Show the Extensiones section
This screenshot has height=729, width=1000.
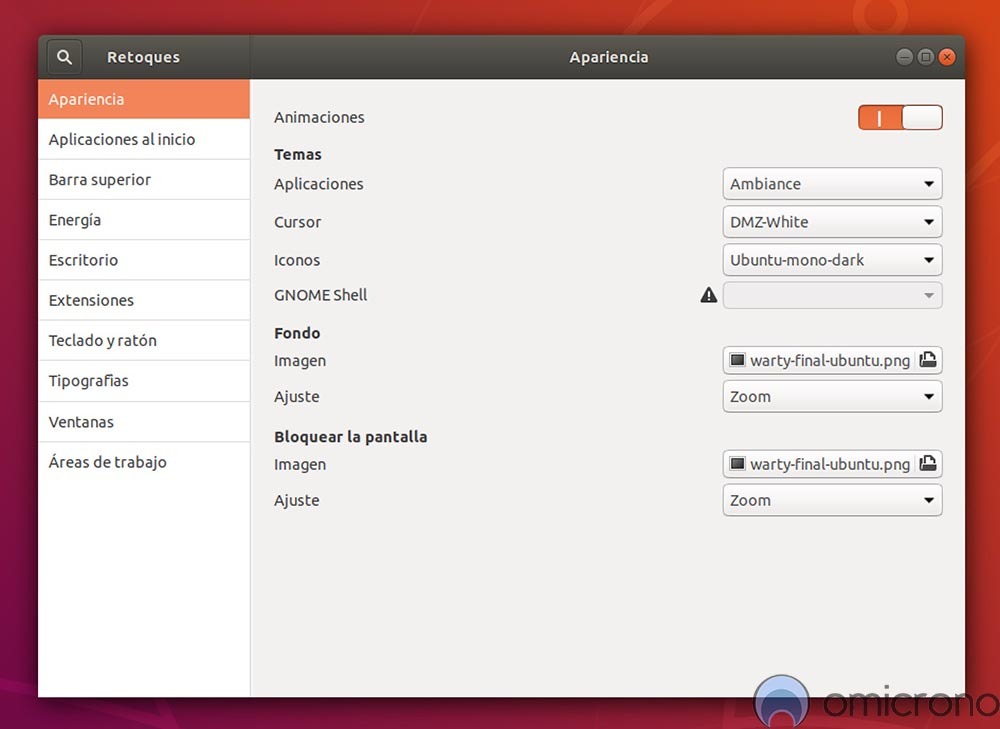tap(143, 300)
